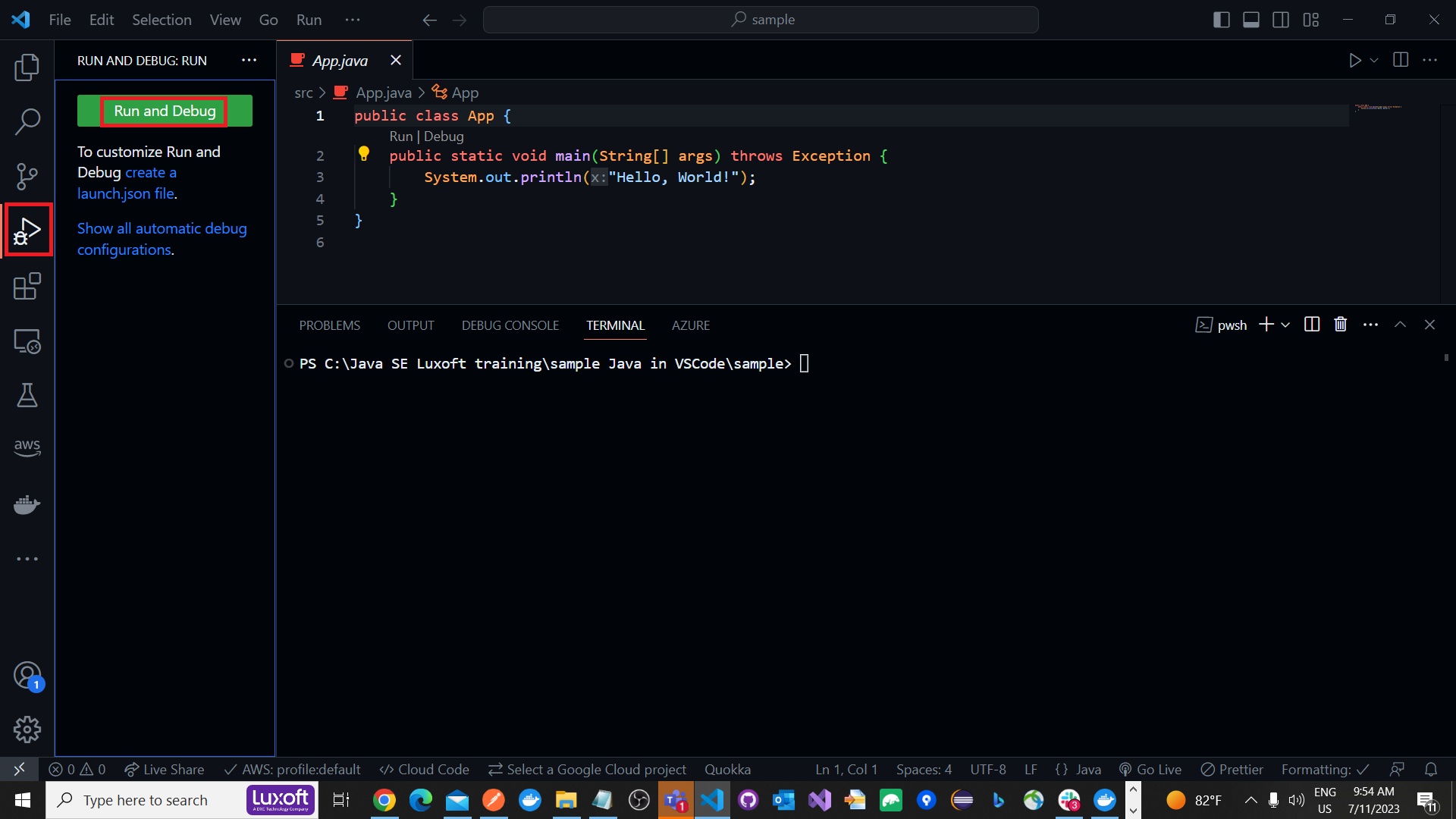Open the Source Control view

[x=27, y=176]
